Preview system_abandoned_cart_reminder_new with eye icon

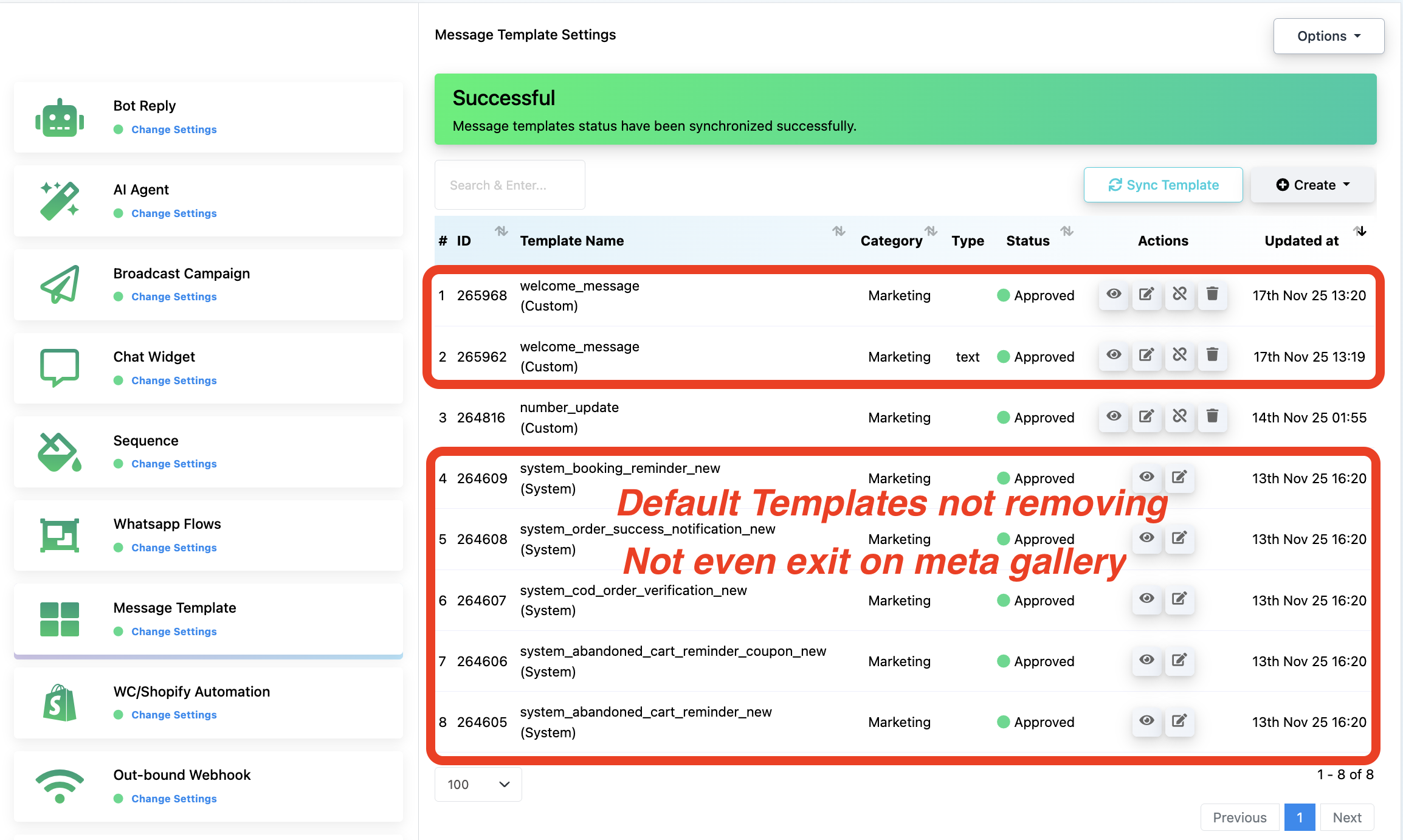point(1146,721)
